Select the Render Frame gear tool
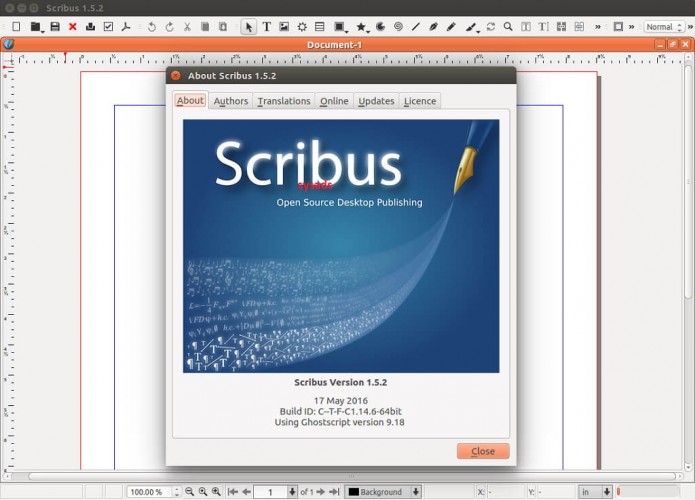Viewport: 695px width, 500px height. click(x=302, y=27)
